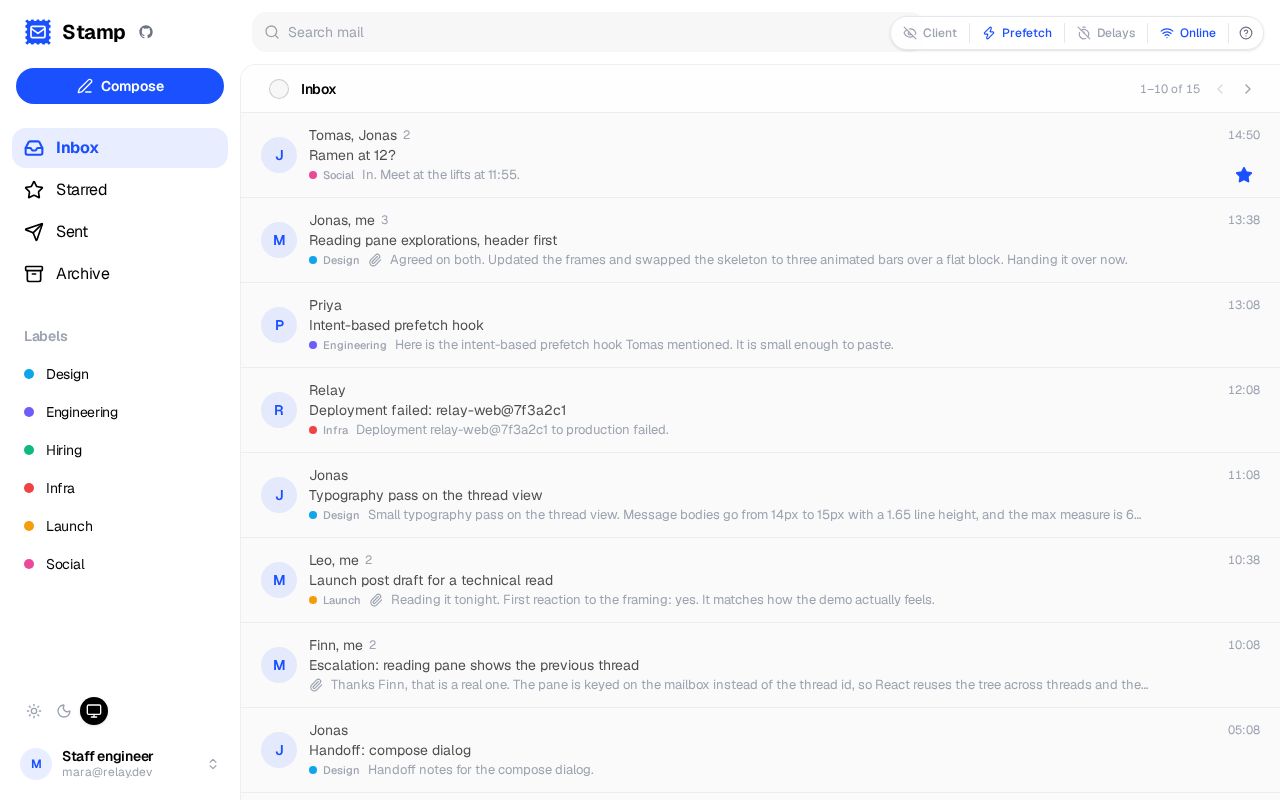Screen dimensions: 1280x800
Task: Click avatar J on Ramen at 12? row
Action: (x=279, y=155)
